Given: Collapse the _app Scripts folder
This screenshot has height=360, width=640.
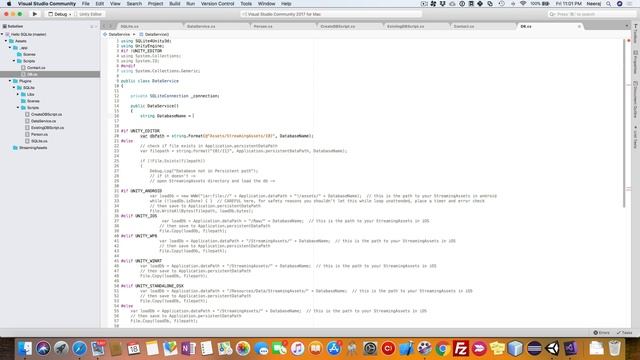Looking at the screenshot, I should pos(14,61).
